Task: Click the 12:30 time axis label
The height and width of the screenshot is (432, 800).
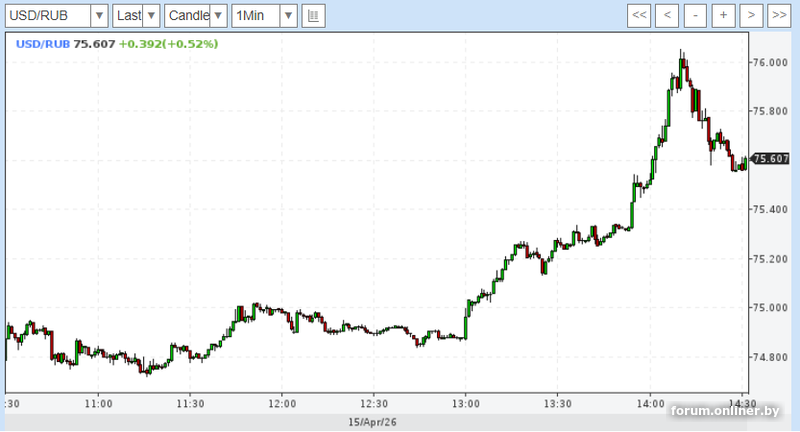Action: point(374,404)
